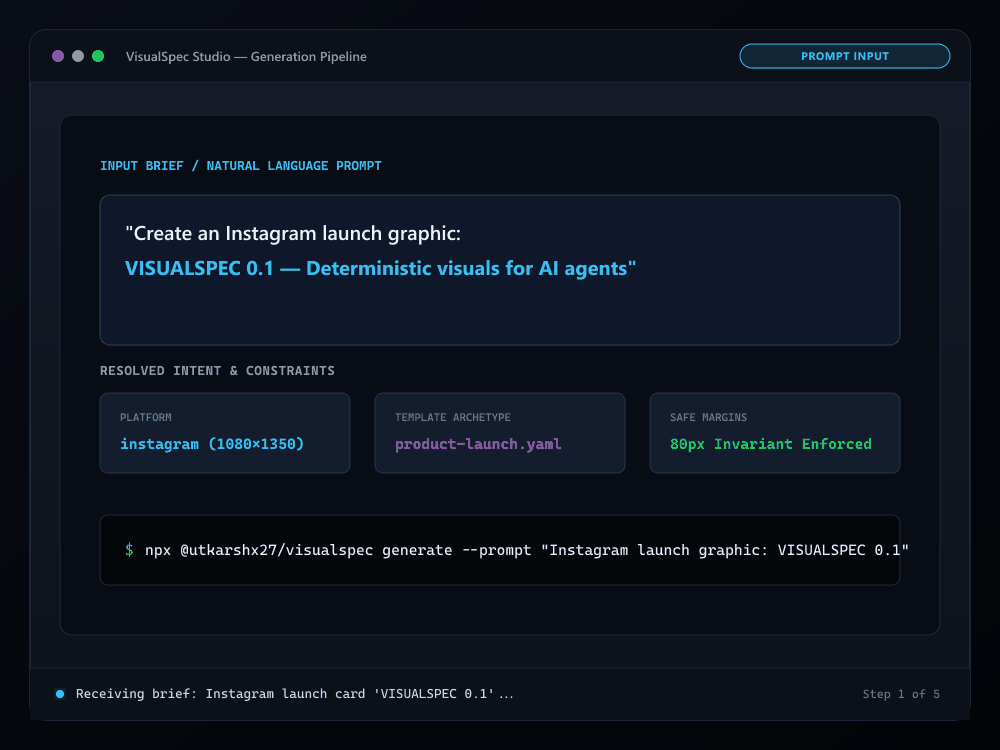Select the window title 'VisualSpec Studio — Generation Pipeline'
Viewport: 1000px width, 750px height.
pyautogui.click(x=246, y=57)
